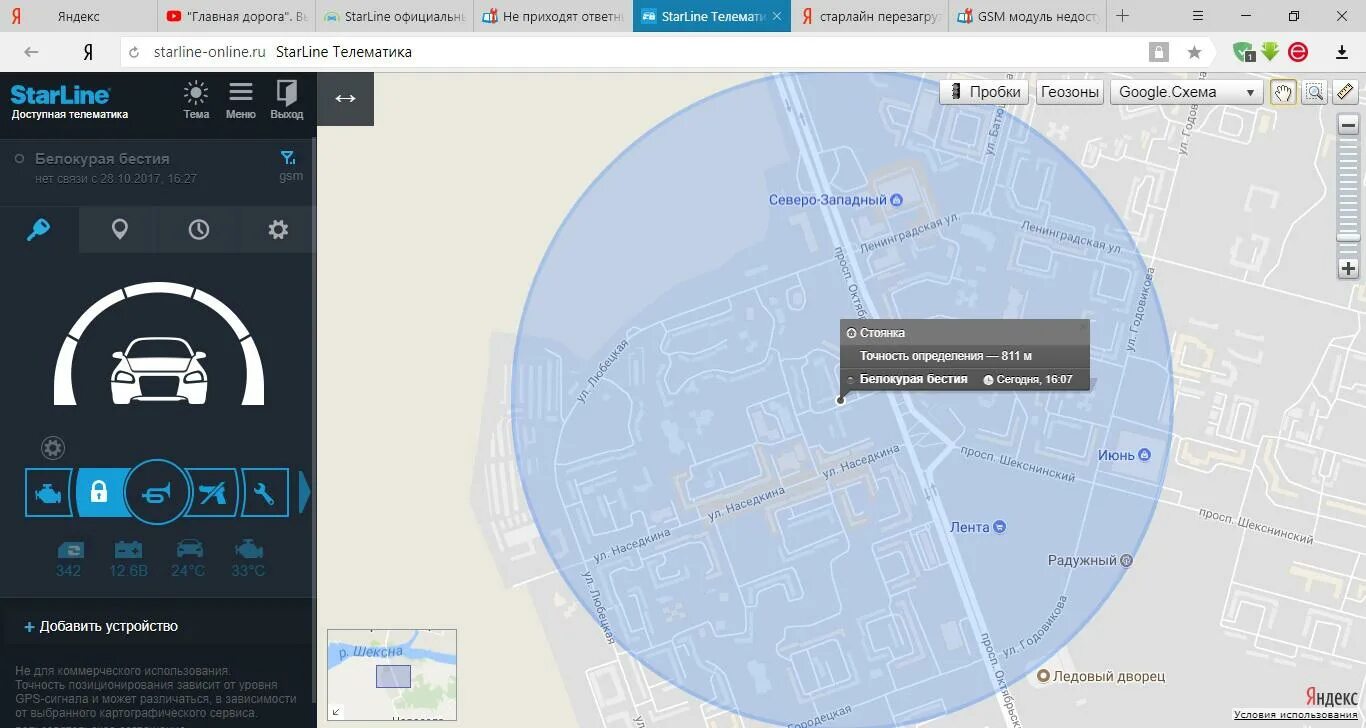The image size is (1366, 728).
Task: Switch to the Не приходят ответные tab
Action: pos(553,16)
